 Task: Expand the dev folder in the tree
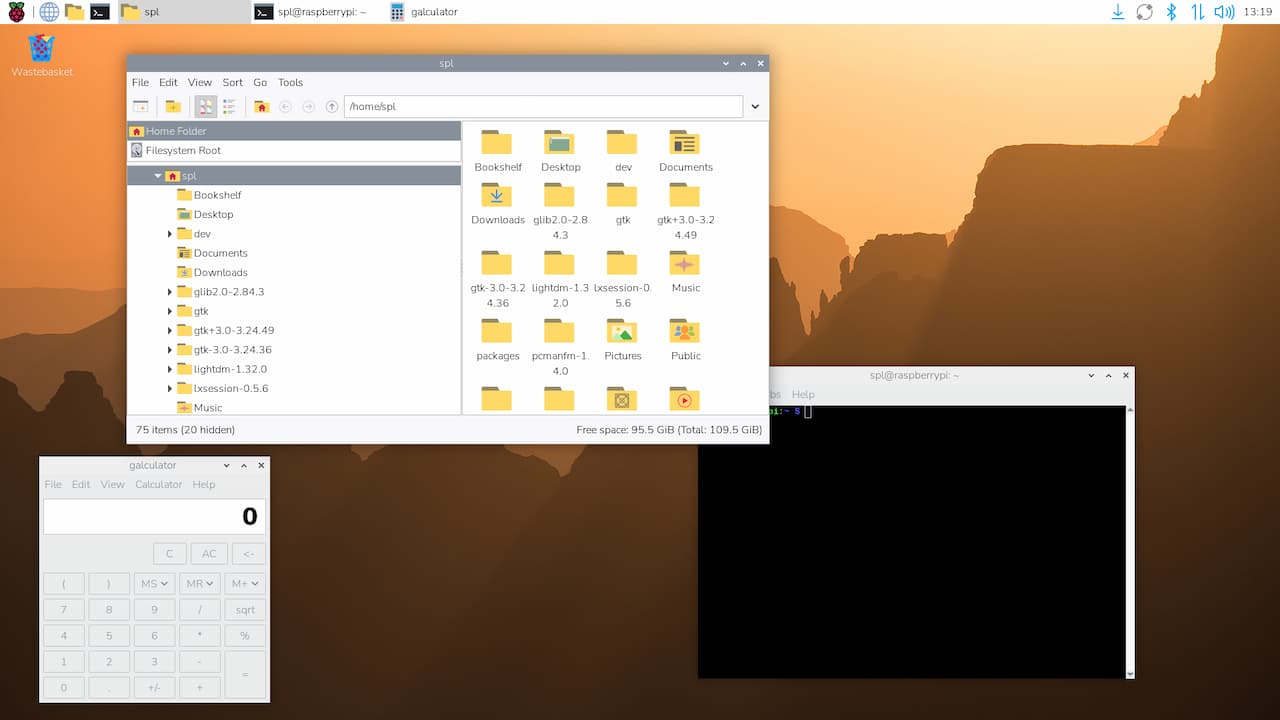(x=170, y=234)
